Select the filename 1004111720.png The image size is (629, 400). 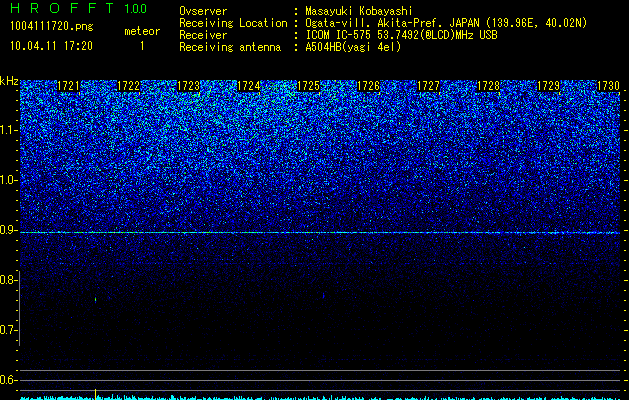point(52,26)
